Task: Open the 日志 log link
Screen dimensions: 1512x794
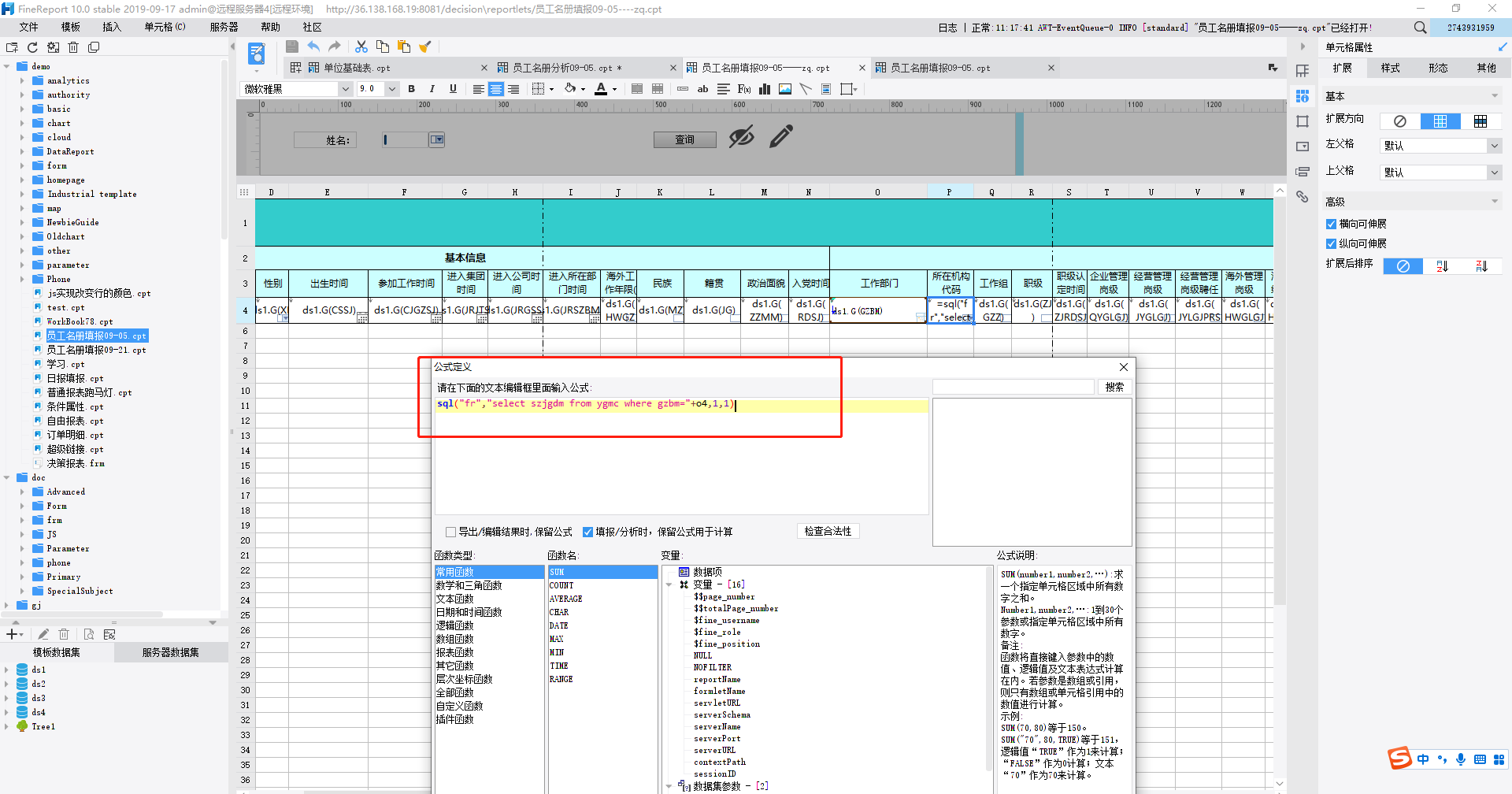Action: point(947,28)
